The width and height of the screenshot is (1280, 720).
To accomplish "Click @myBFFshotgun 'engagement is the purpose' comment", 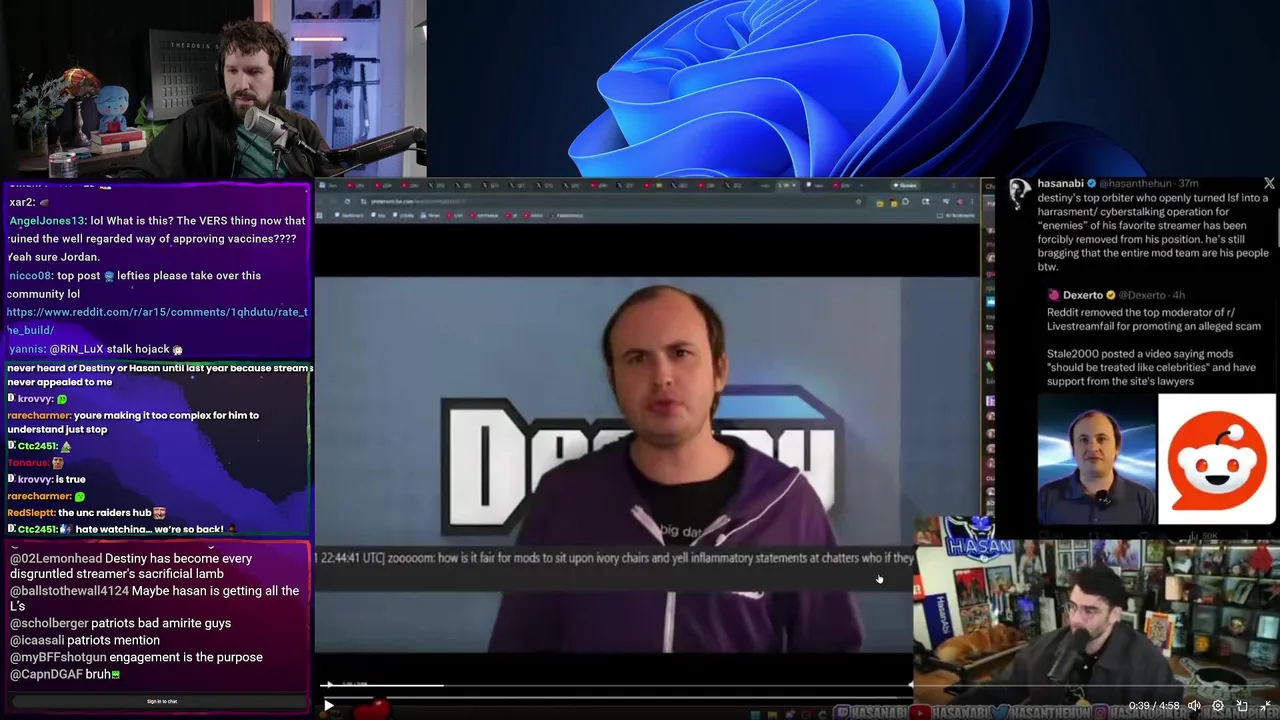I will (x=136, y=657).
